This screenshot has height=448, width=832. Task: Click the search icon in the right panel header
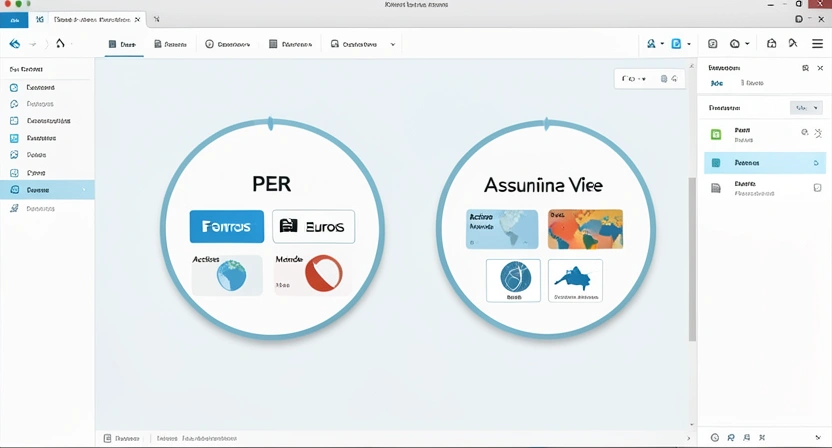tap(805, 68)
